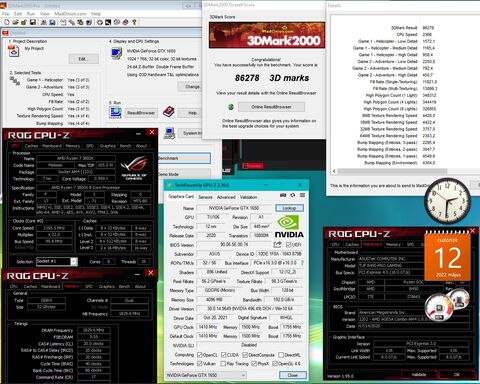
Task: Click the GPU-Z screenshot camera icon
Action: (283, 195)
